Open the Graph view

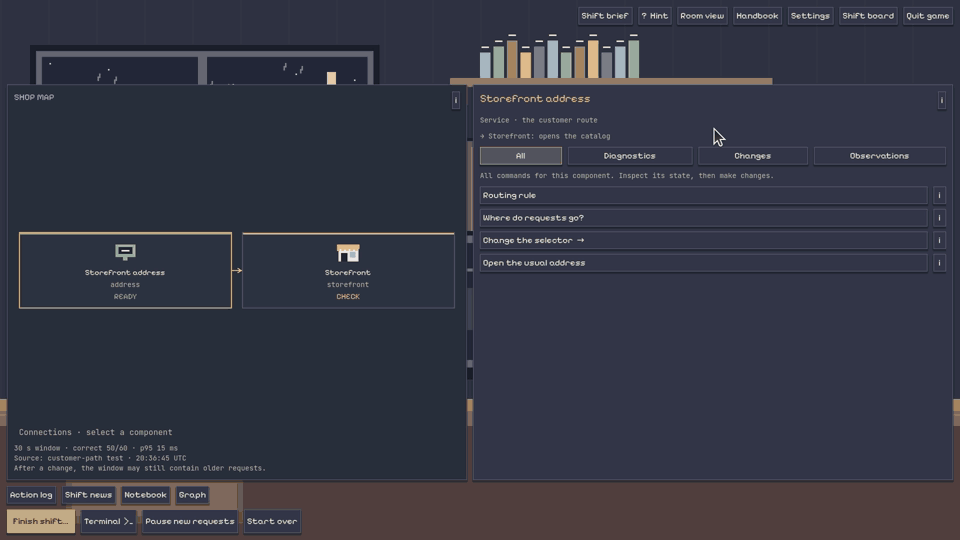192,495
